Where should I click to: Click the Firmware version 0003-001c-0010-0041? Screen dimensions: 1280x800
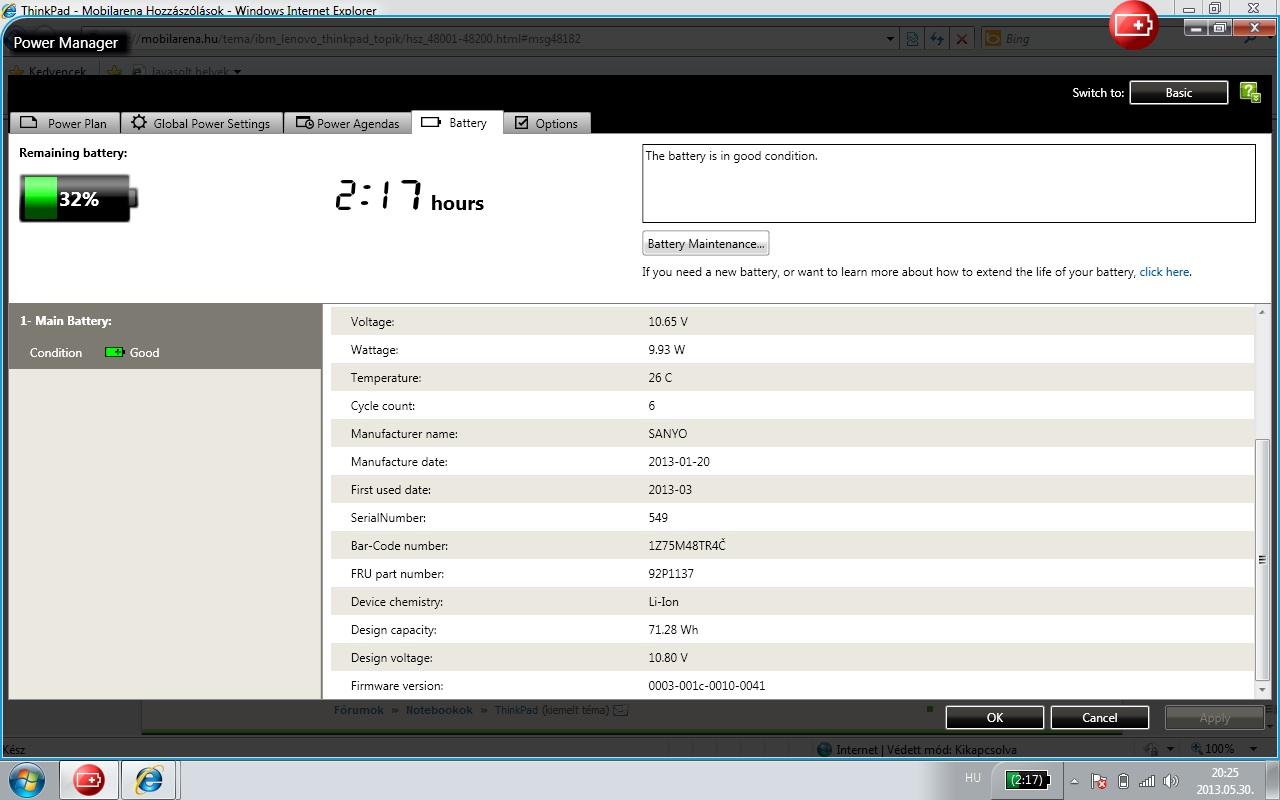click(x=707, y=686)
